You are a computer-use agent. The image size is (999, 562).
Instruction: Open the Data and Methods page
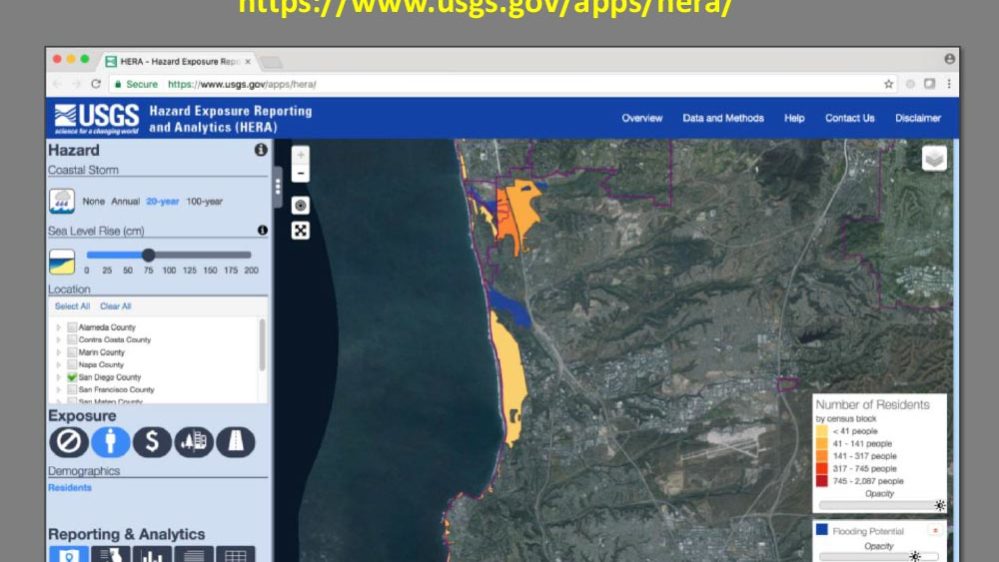click(723, 118)
